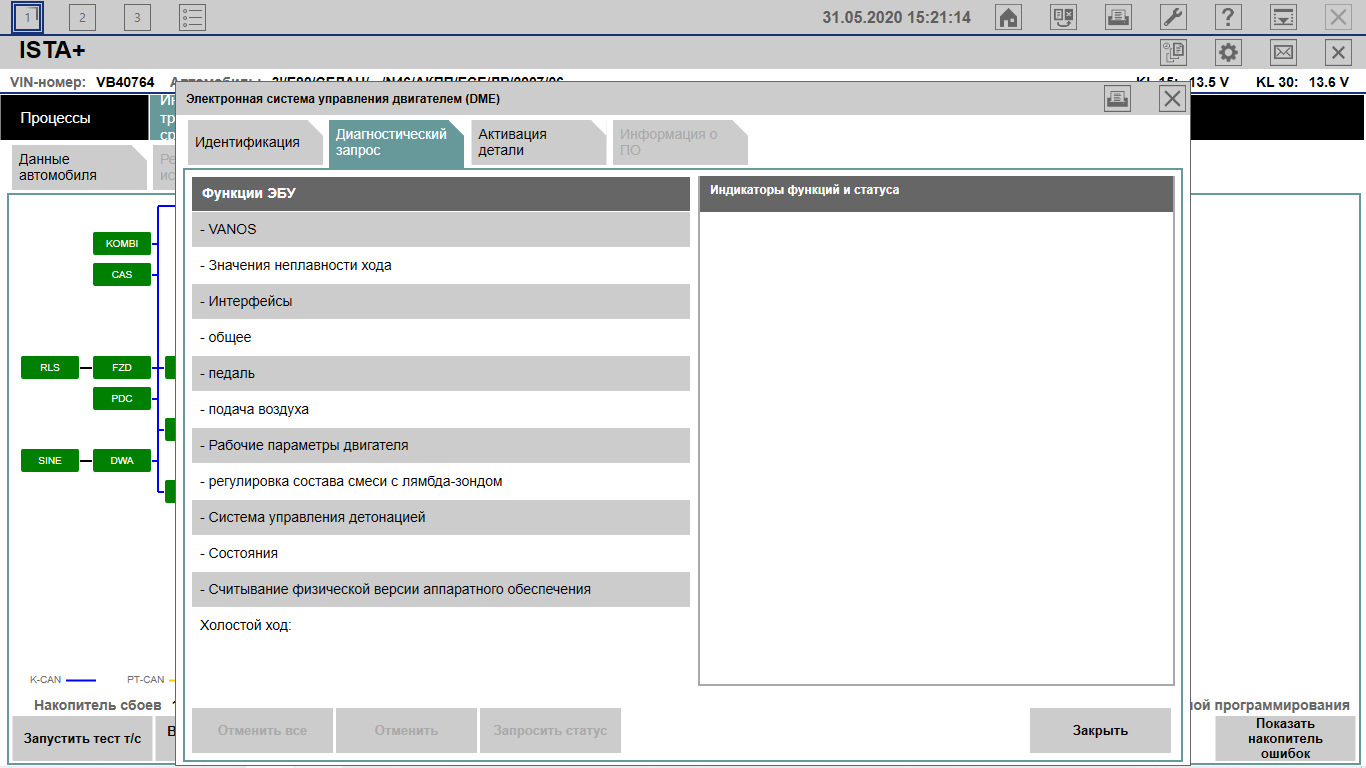This screenshot has height=768, width=1366.
Task: Click the Отменить button
Action: (406, 730)
